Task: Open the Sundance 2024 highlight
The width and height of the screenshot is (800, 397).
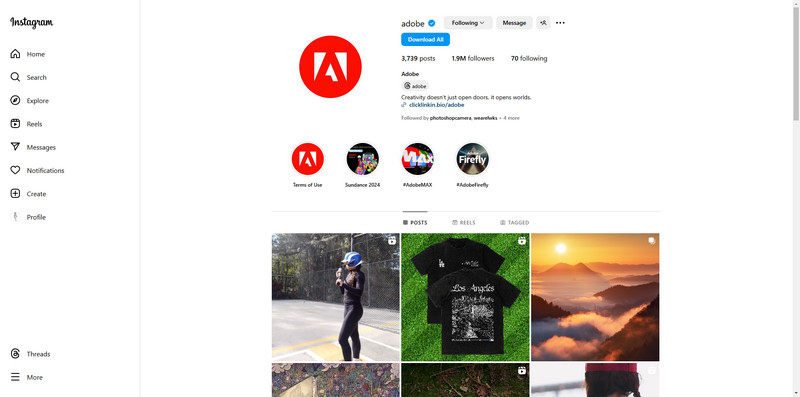Action: coord(362,159)
